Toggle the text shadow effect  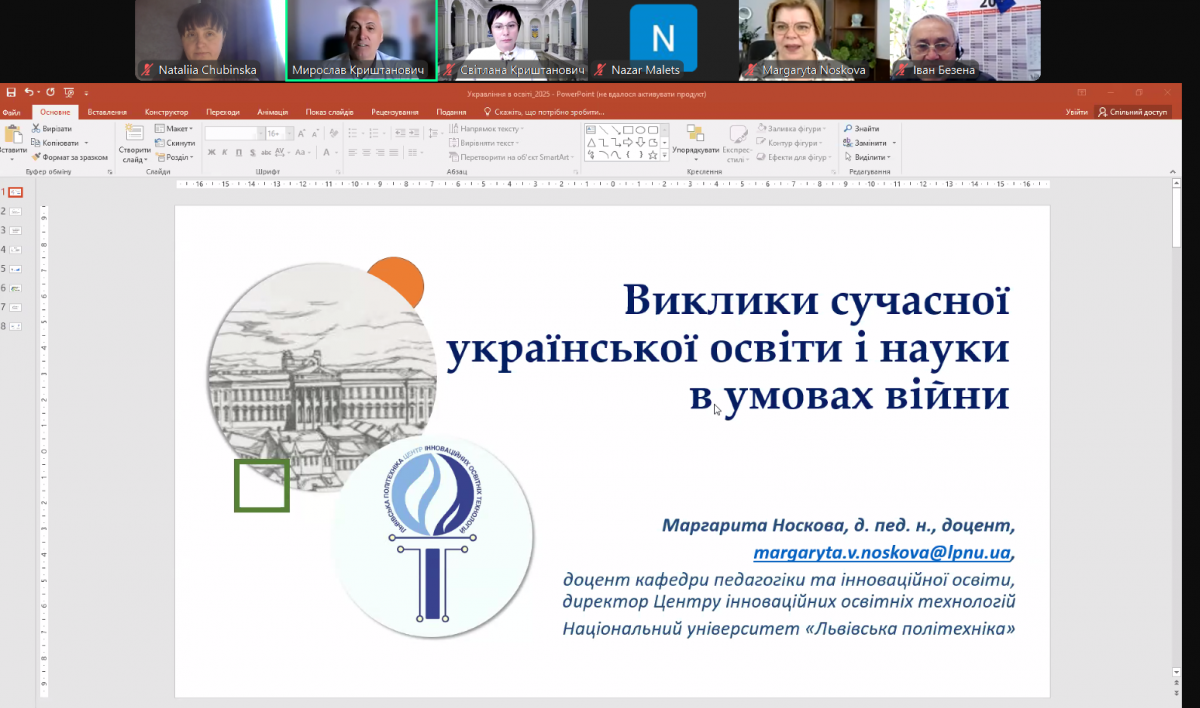(252, 152)
